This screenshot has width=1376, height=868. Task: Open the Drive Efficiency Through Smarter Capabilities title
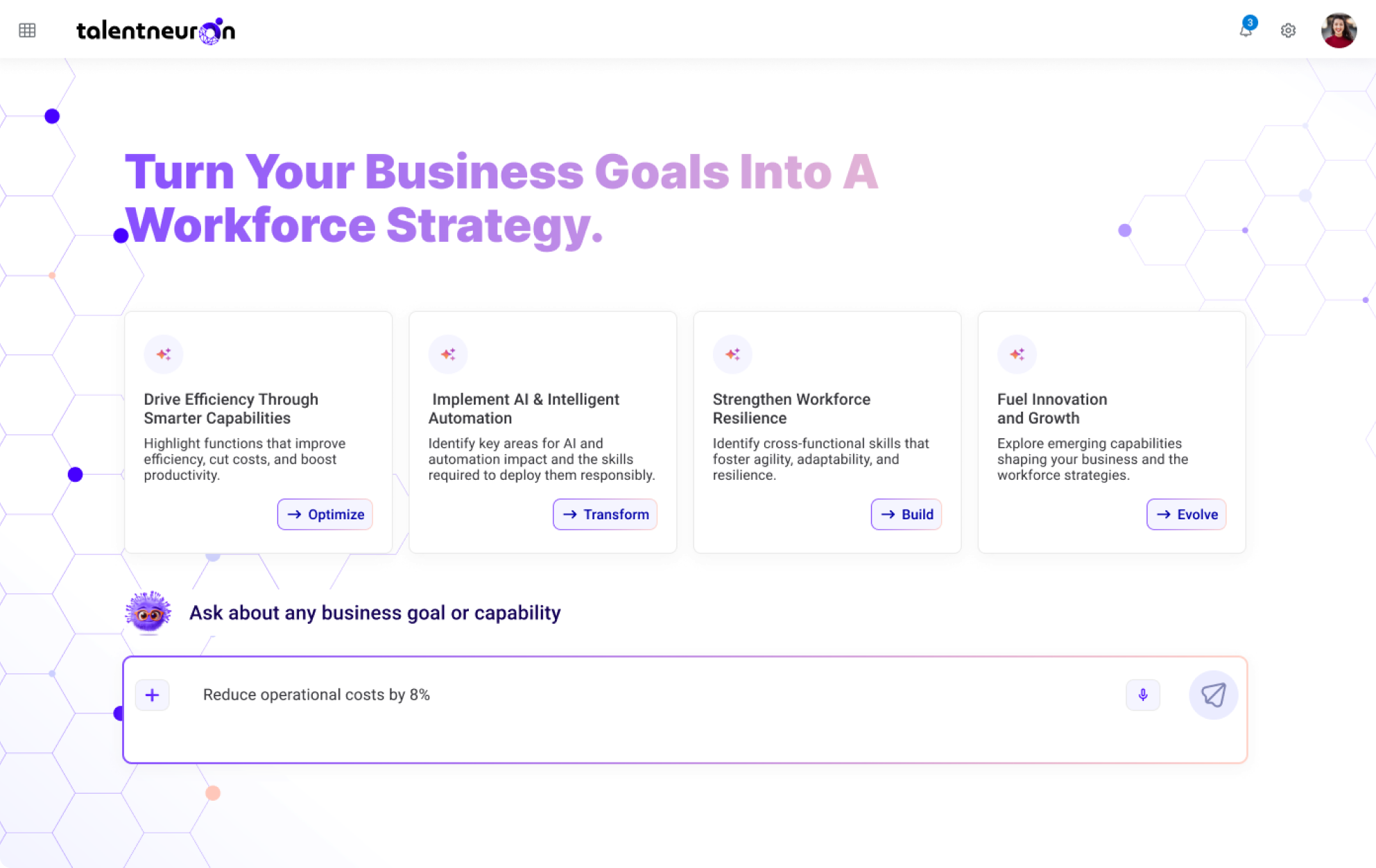231,408
